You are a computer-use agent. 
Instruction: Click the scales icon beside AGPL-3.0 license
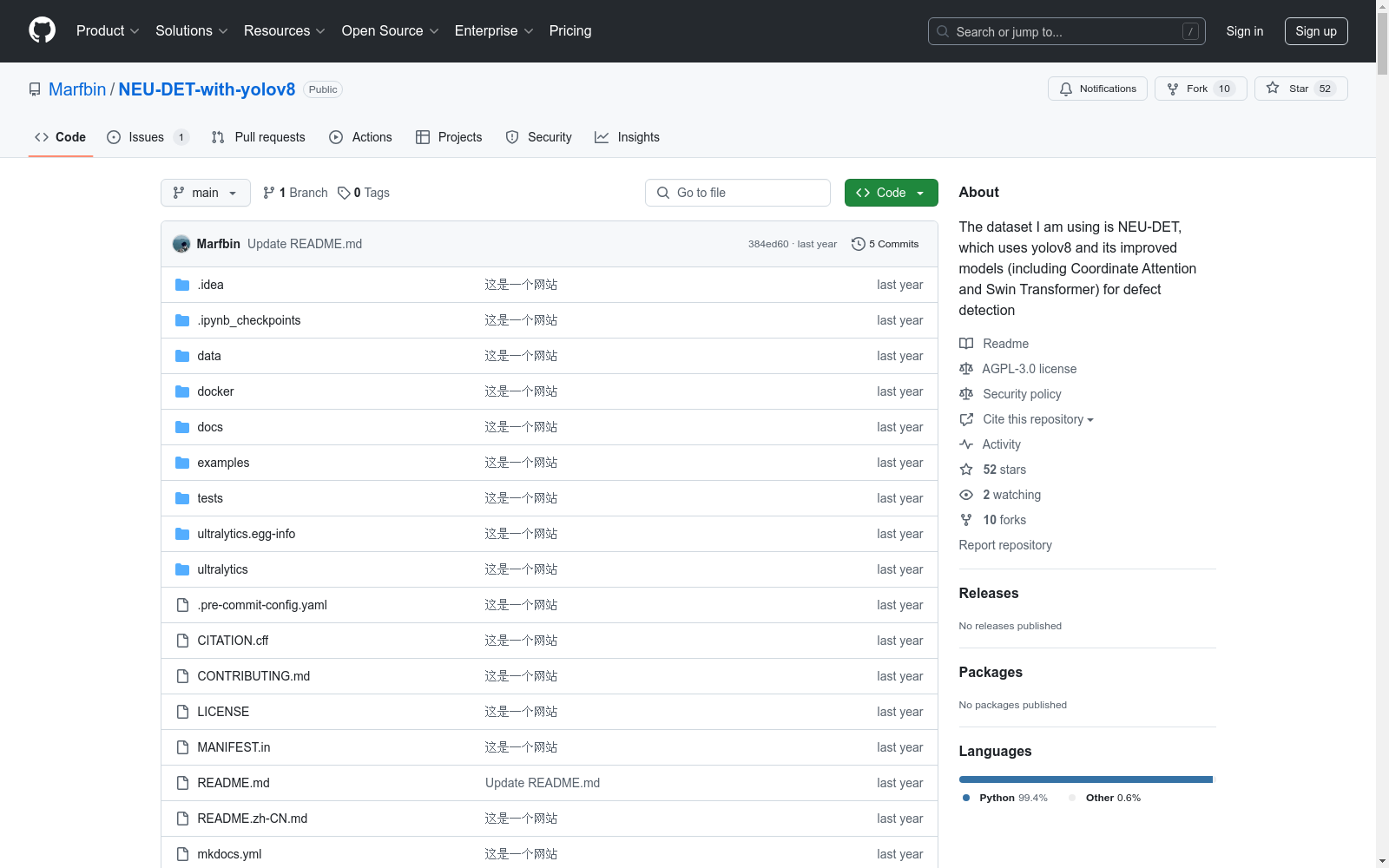[x=966, y=369]
